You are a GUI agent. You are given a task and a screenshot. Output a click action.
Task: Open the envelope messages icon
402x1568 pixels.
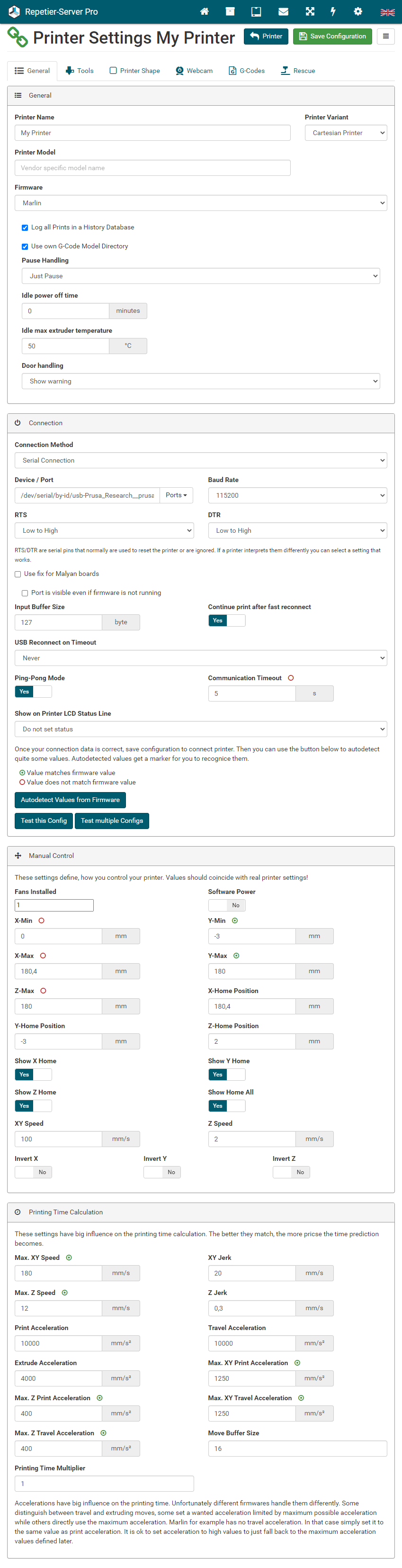coord(283,11)
